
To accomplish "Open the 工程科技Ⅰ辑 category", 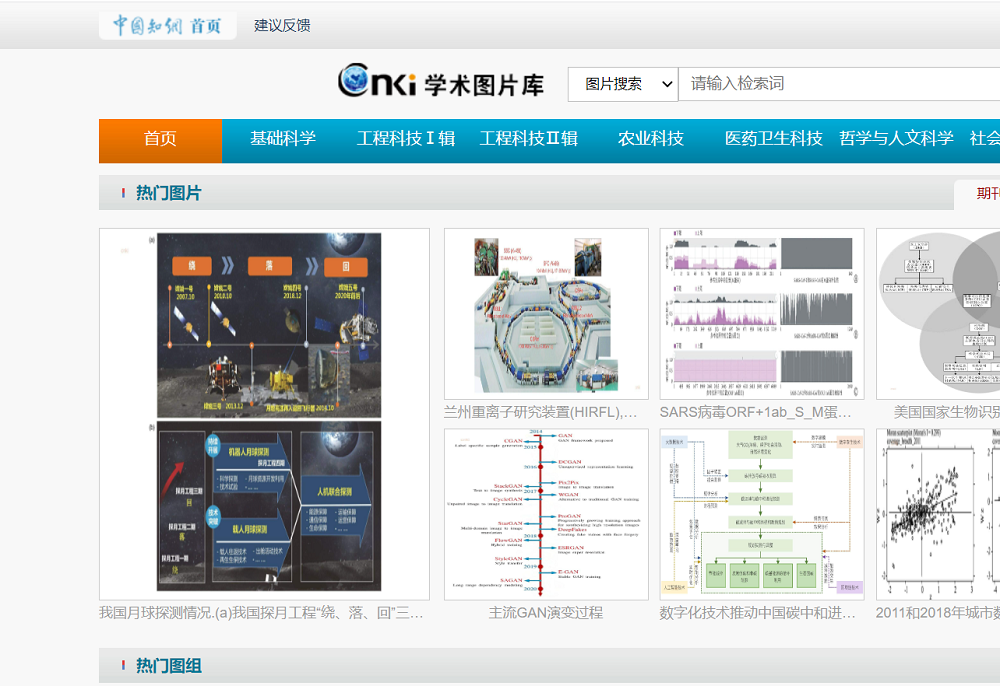I will point(404,140).
